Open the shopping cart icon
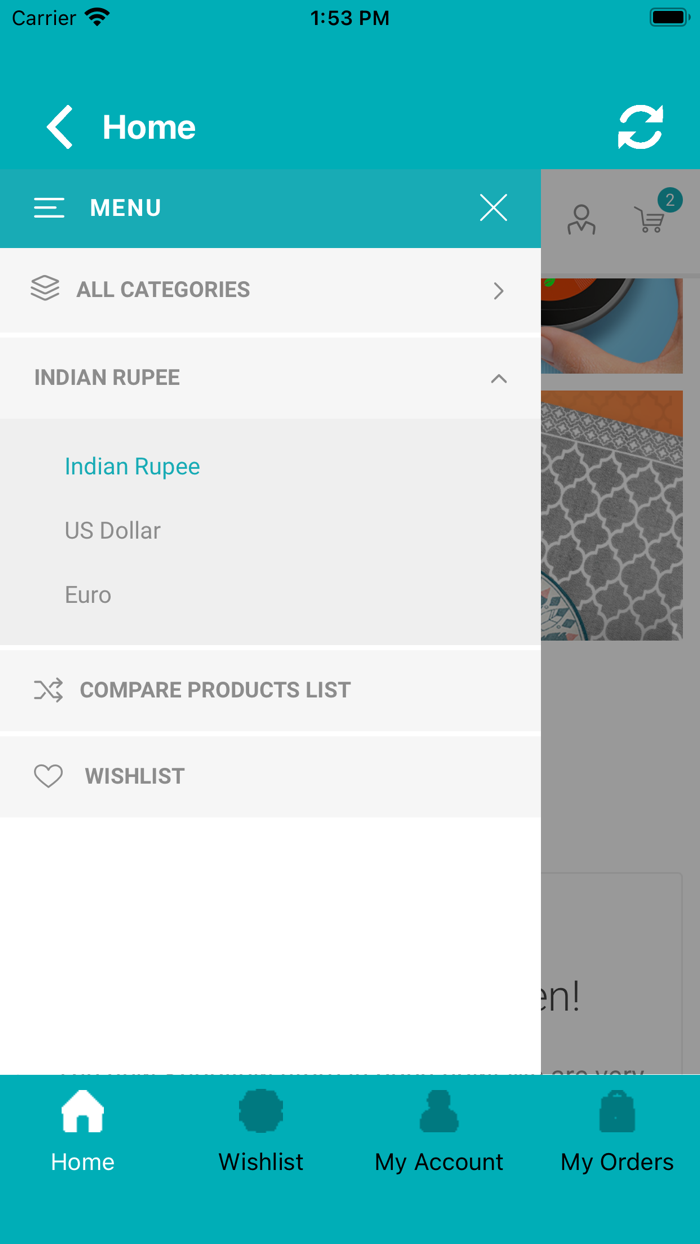The width and height of the screenshot is (700, 1244). 649,220
